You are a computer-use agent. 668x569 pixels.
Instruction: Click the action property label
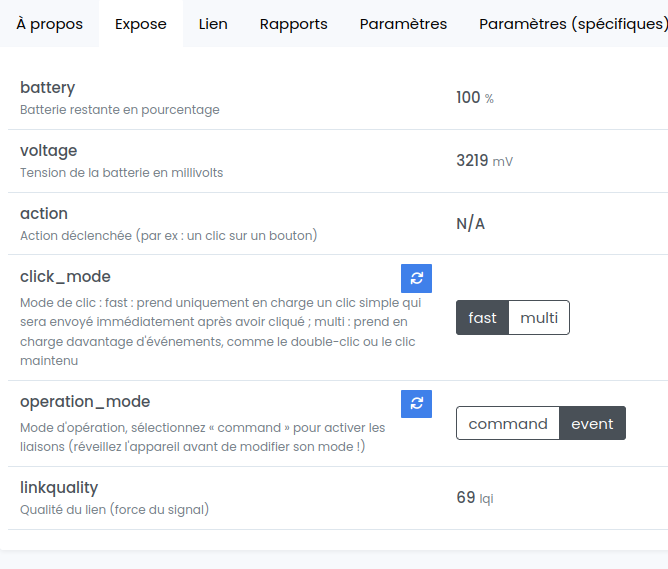[44, 214]
